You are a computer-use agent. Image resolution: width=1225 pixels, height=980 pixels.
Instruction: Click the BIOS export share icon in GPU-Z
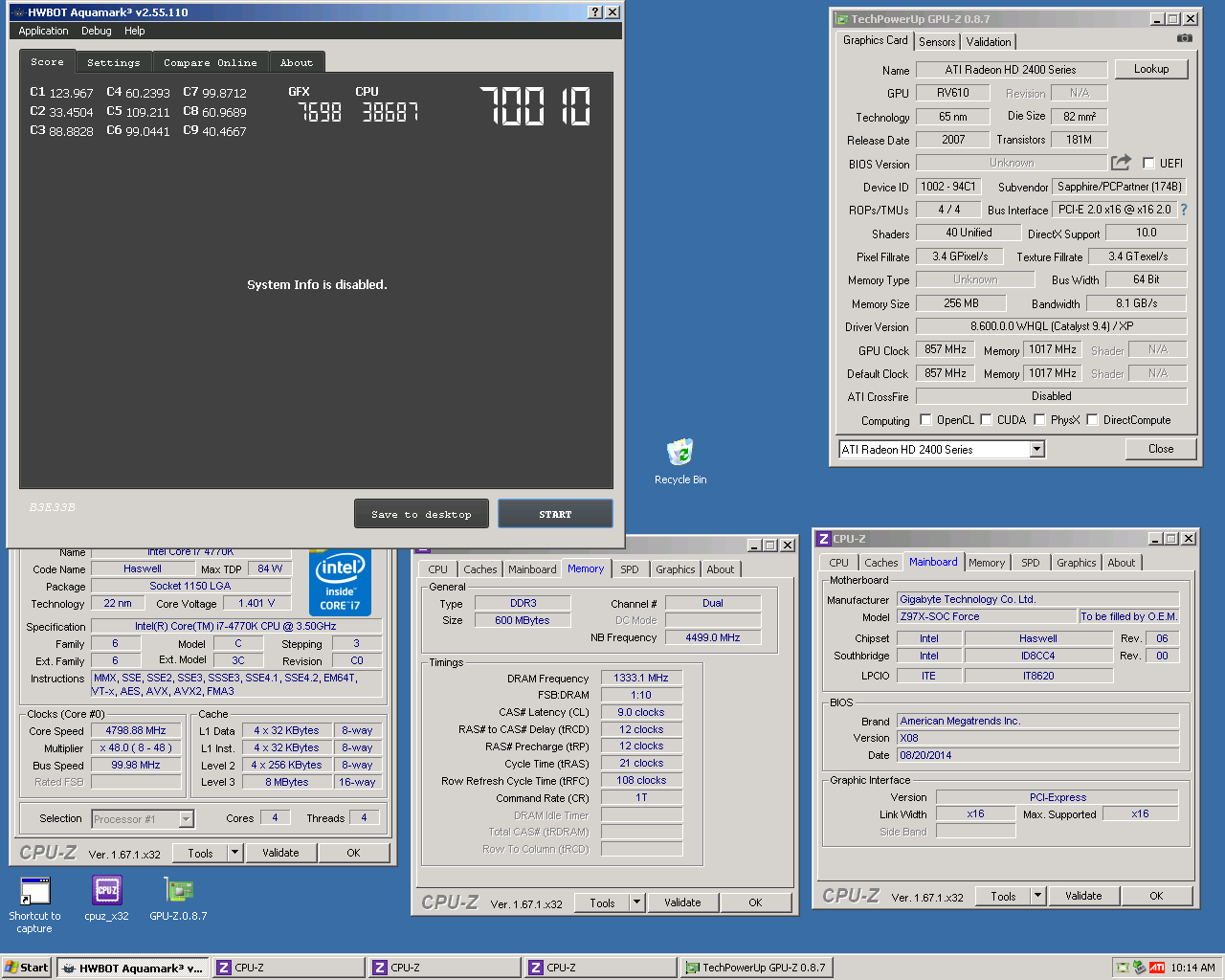(1121, 163)
